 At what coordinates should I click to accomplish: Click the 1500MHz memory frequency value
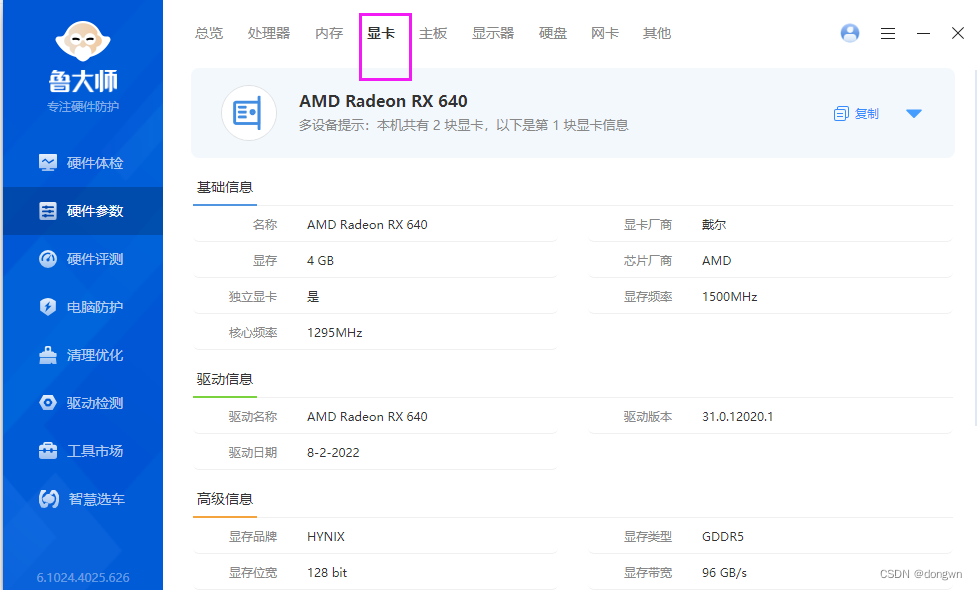coord(730,297)
